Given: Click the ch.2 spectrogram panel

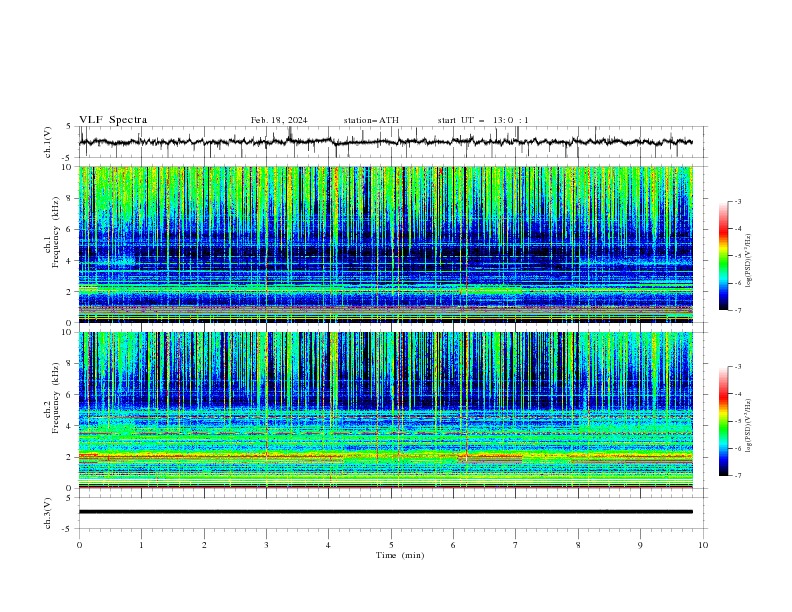Looking at the screenshot, I should click(x=385, y=410).
